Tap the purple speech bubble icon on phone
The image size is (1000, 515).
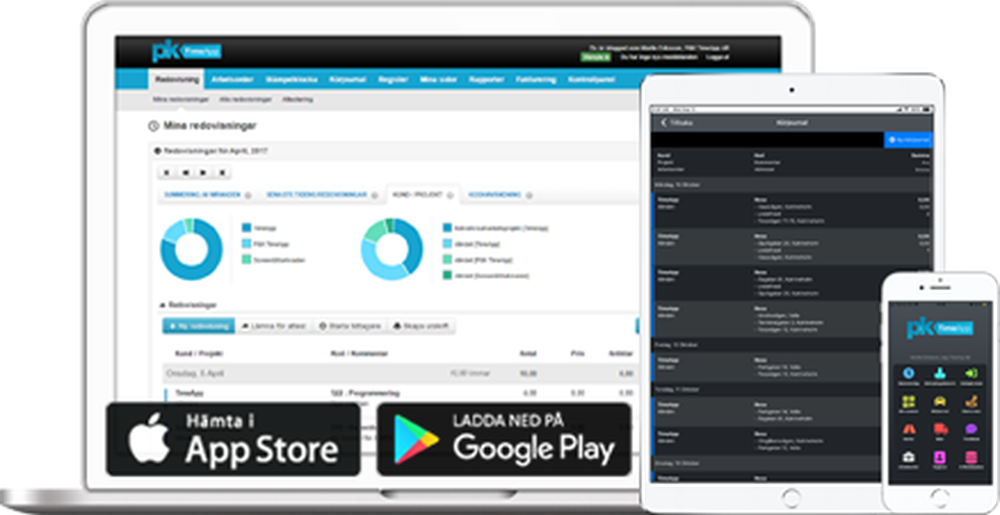click(x=972, y=430)
